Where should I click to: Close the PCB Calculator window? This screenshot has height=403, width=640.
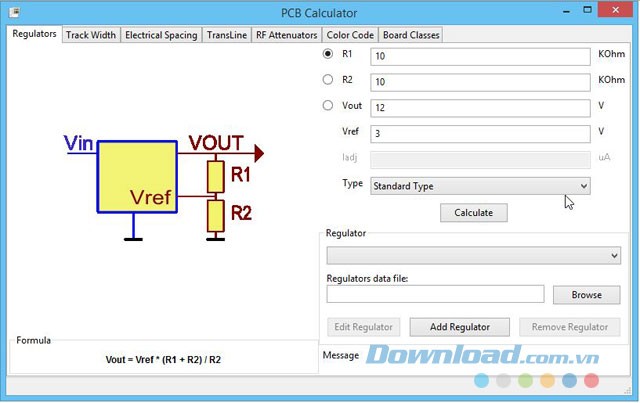pos(616,10)
